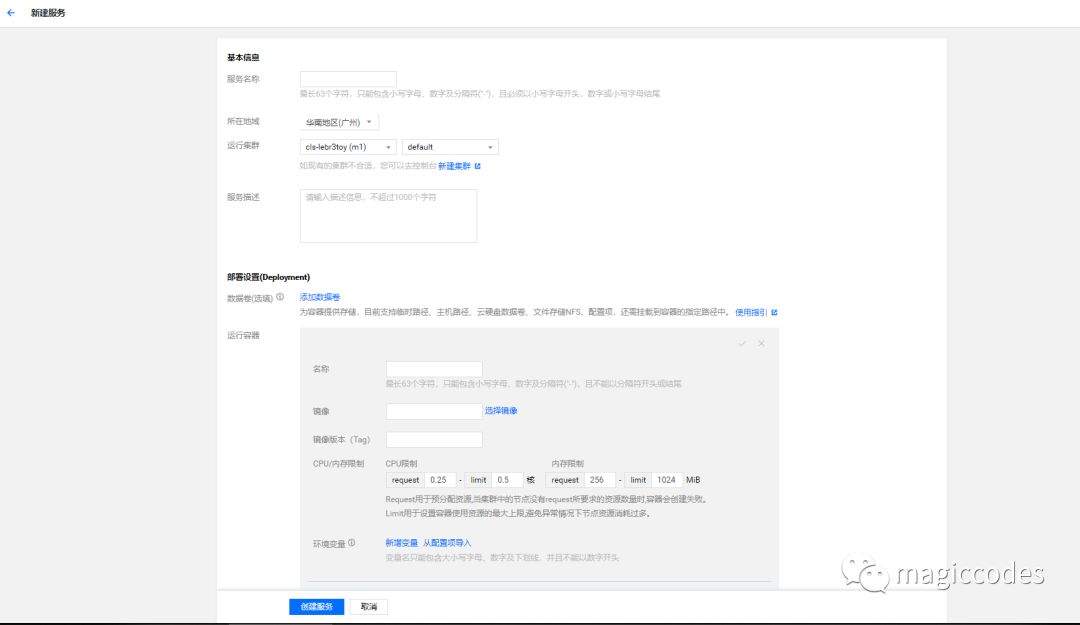1080x625 pixels.
Task: Click memory request field showing 256
Action: pos(600,480)
